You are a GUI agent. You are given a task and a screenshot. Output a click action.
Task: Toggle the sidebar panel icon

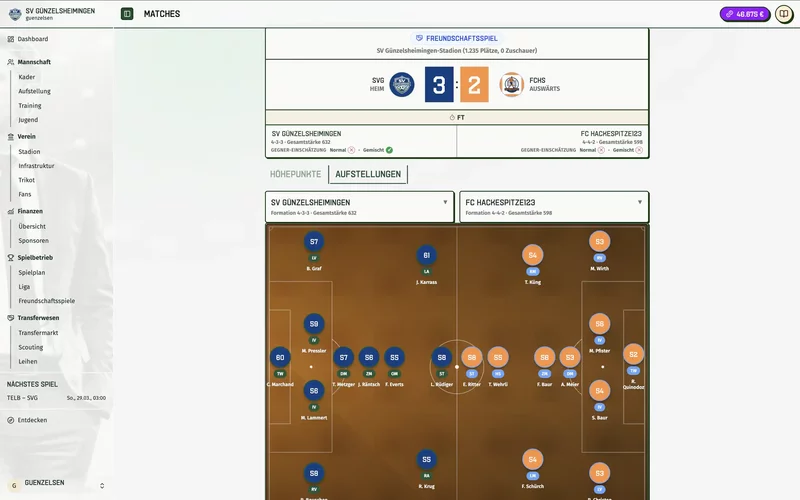point(126,14)
